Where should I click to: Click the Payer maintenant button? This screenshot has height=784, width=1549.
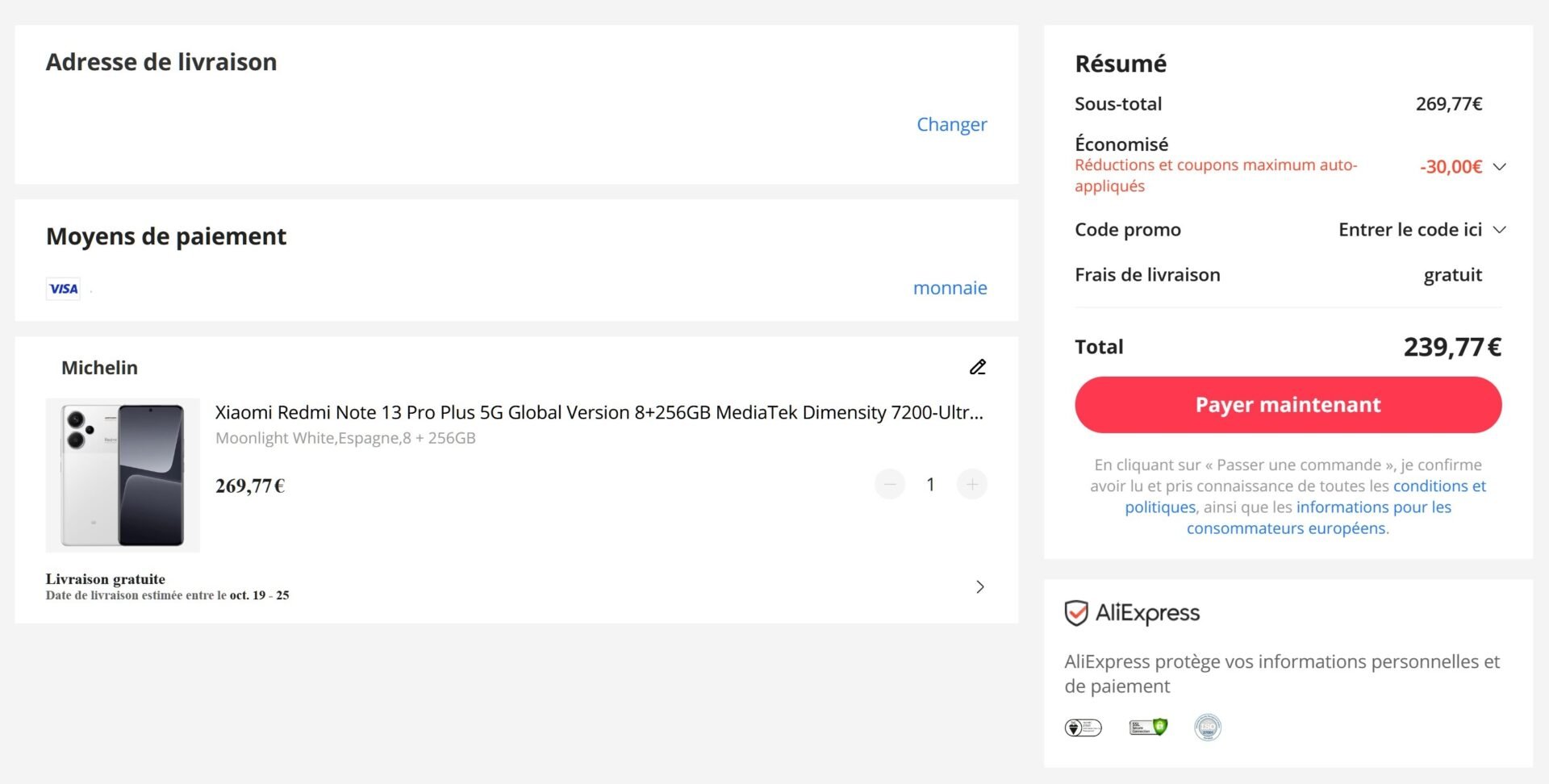tap(1288, 405)
